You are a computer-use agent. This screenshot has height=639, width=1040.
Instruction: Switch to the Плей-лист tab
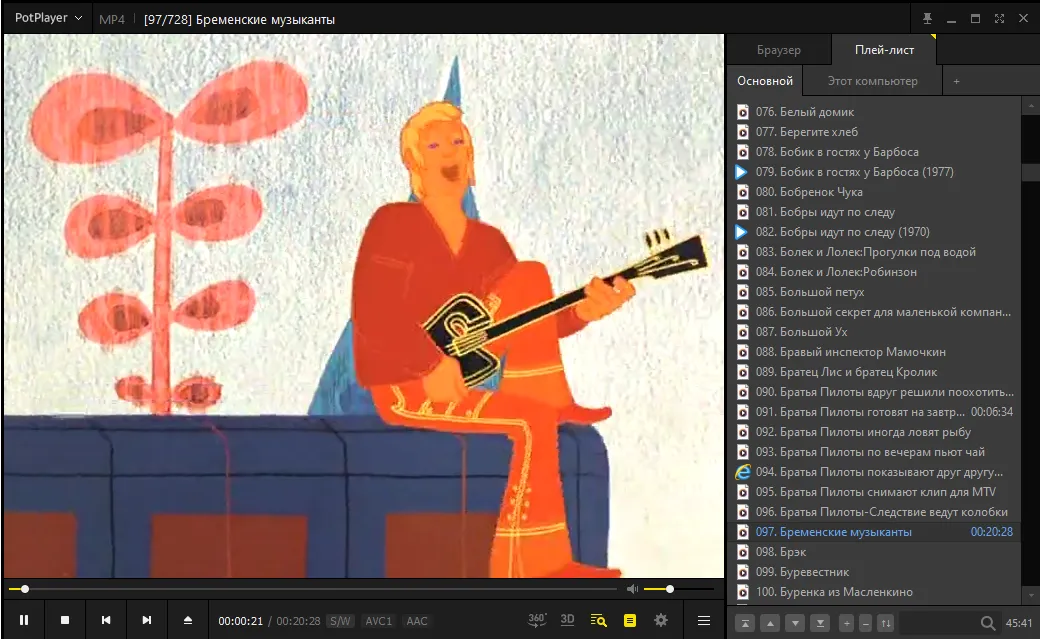884,50
